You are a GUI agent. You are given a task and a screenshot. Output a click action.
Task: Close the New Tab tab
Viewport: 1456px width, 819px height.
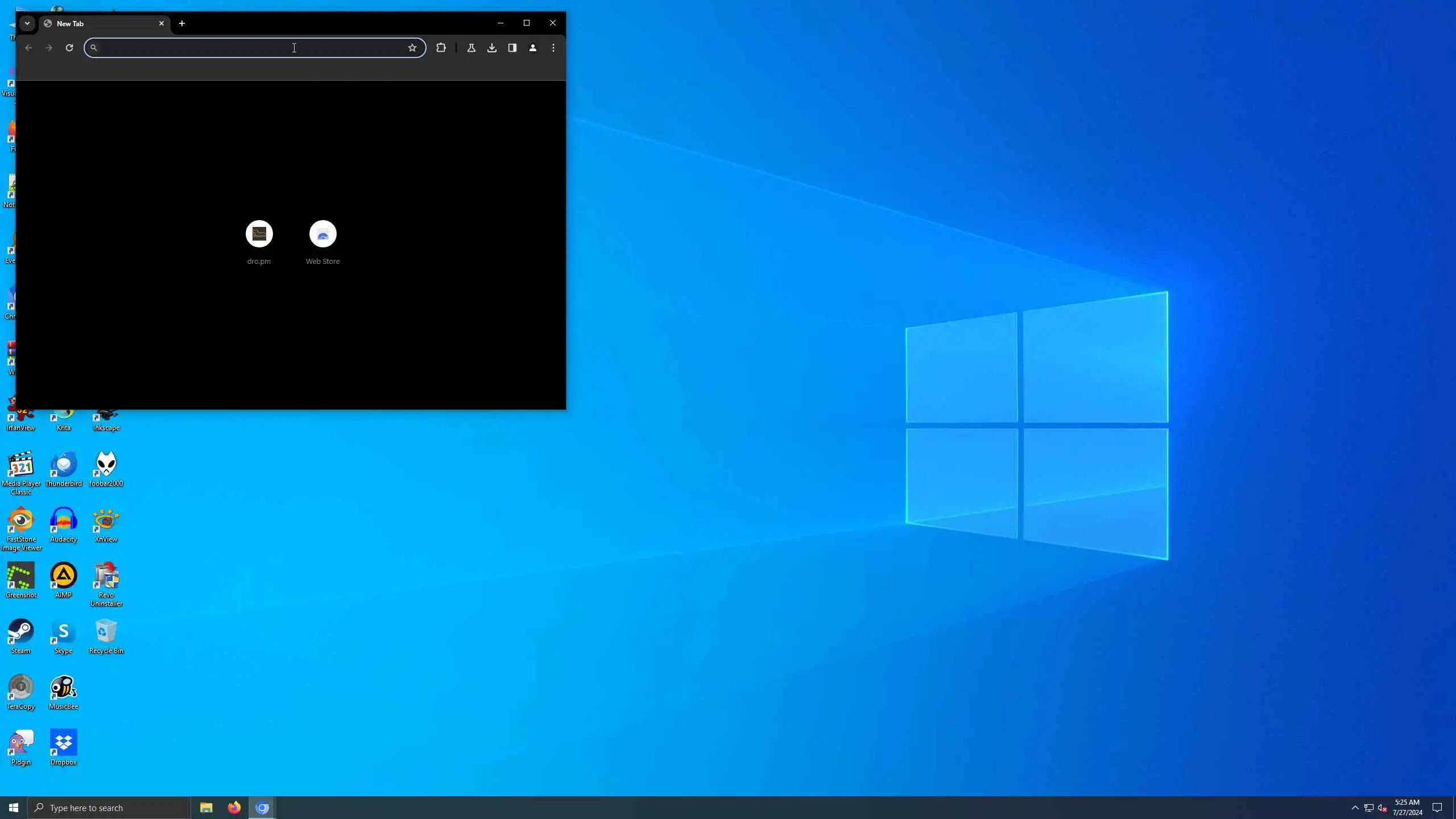pos(162,23)
